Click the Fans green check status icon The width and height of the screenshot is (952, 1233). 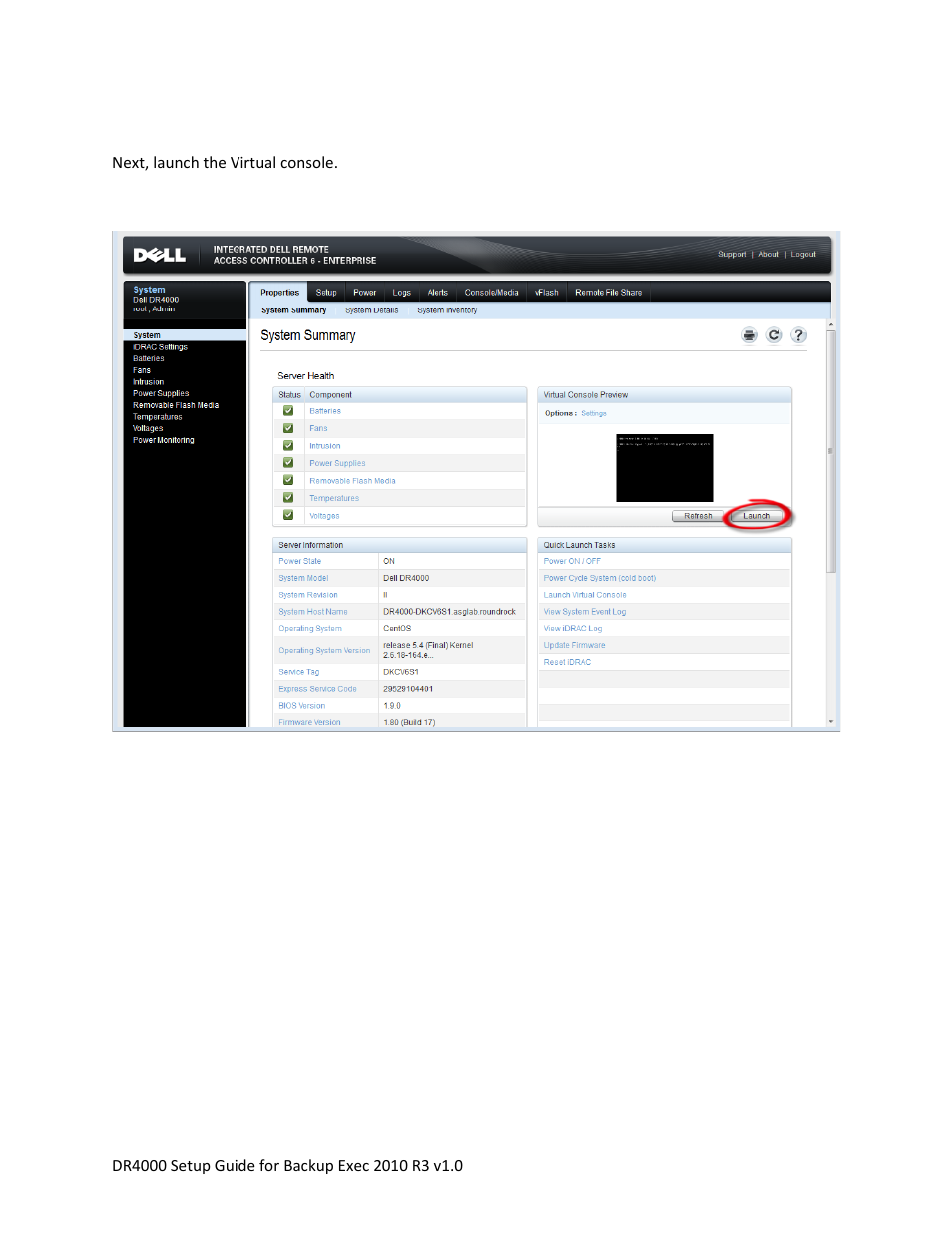pyautogui.click(x=288, y=428)
